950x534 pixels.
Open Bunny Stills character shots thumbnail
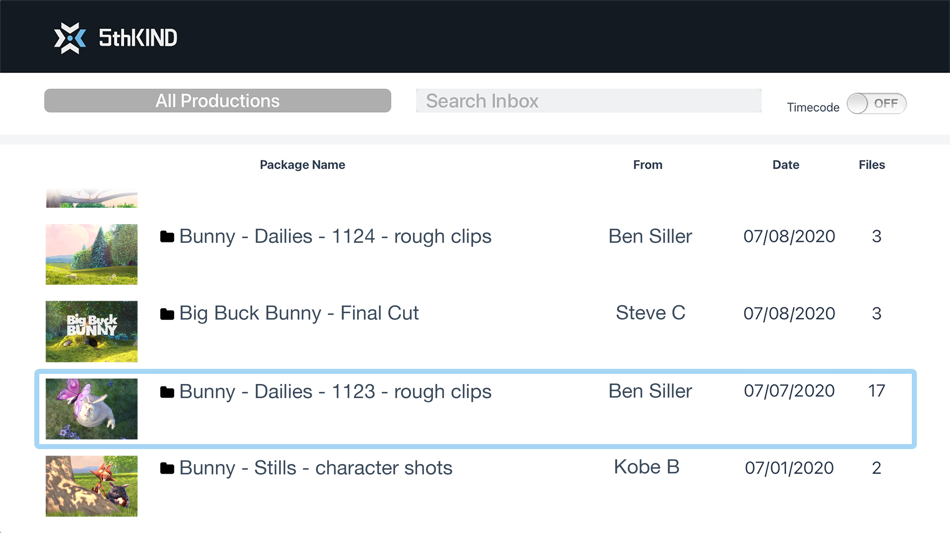click(x=92, y=486)
